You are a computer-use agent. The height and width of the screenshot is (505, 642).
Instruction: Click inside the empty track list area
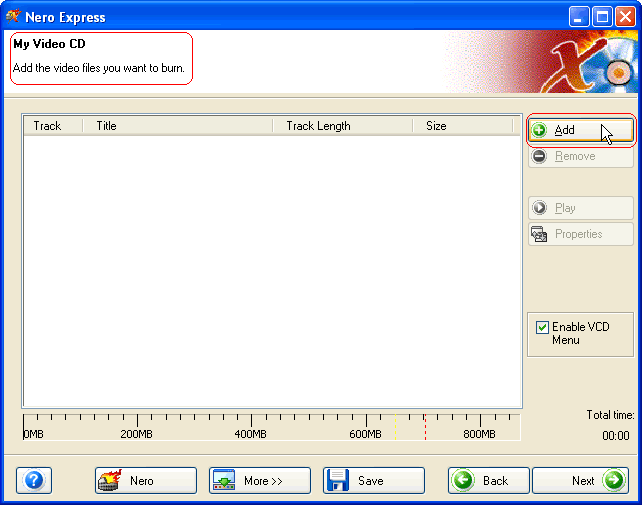(272, 270)
